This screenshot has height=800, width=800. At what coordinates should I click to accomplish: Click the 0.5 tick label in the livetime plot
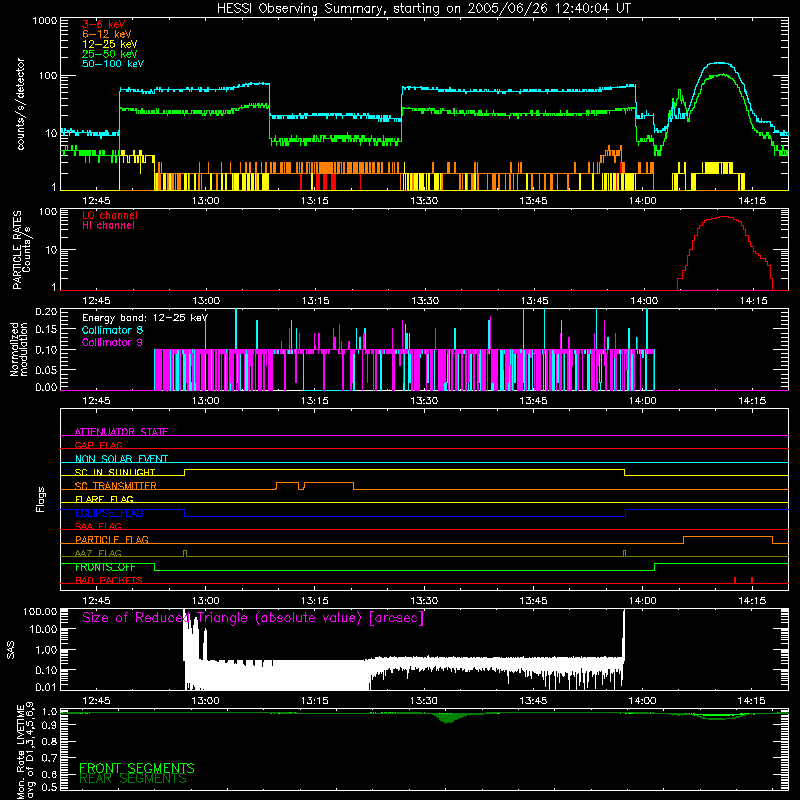(49, 787)
